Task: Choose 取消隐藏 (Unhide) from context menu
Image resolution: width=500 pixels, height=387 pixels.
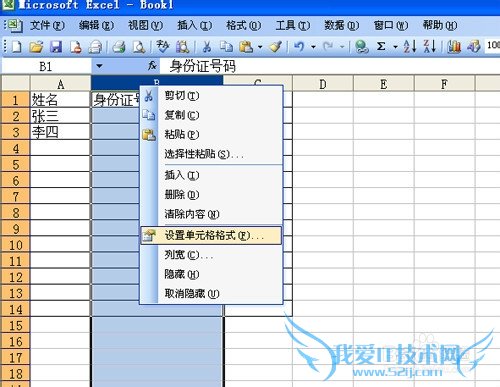Action: [211, 294]
